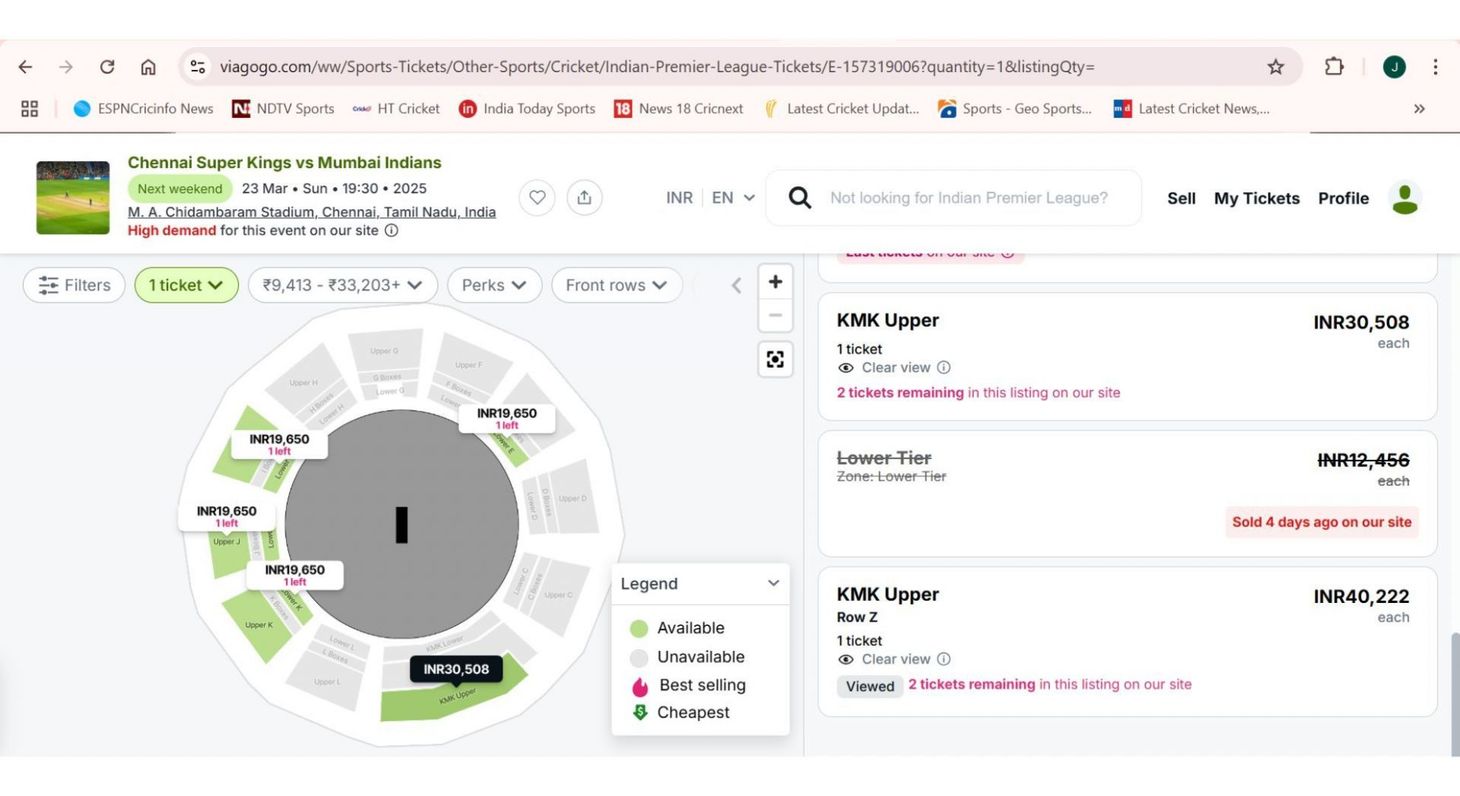Open the 1 ticket quantity dropdown

[186, 285]
